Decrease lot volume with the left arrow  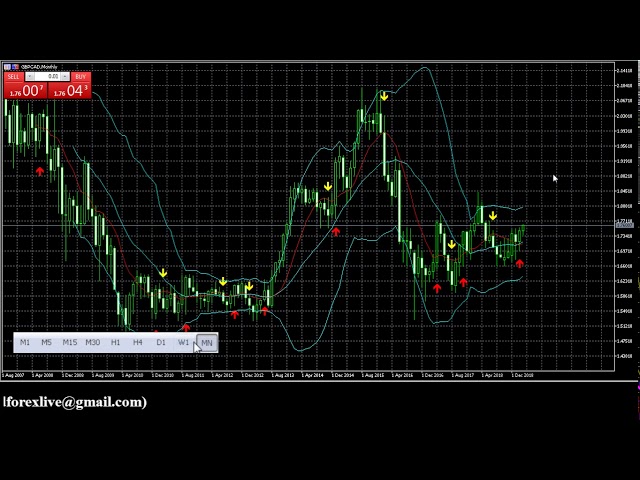[30, 77]
